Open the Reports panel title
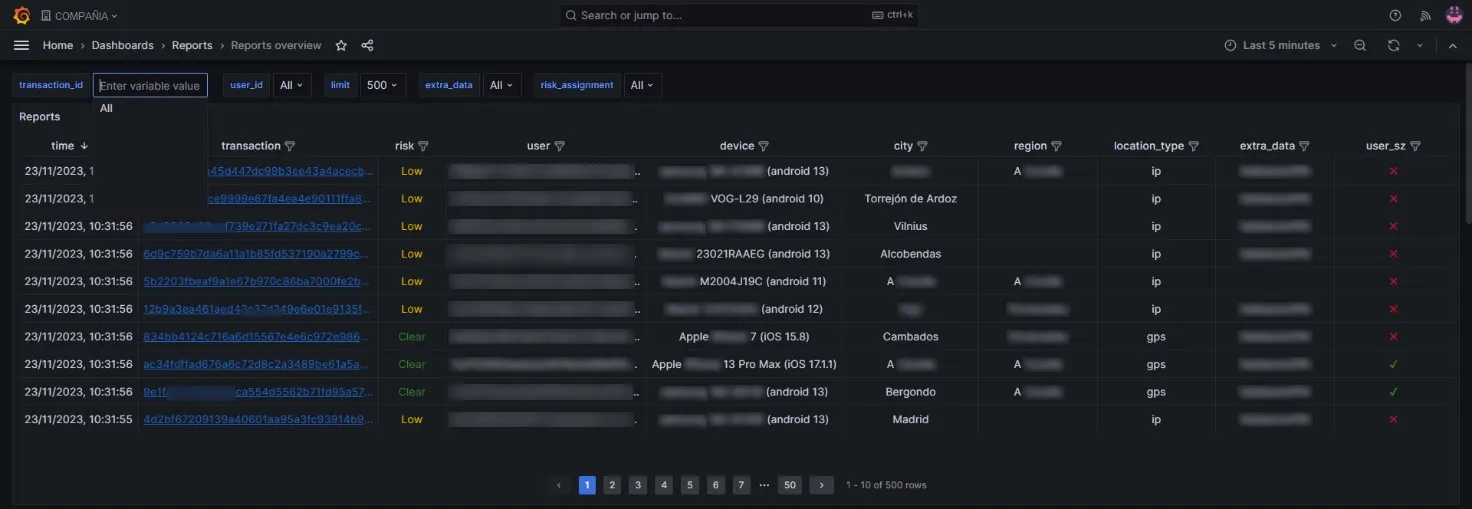Screen dimensions: 1472x509 coord(40,117)
